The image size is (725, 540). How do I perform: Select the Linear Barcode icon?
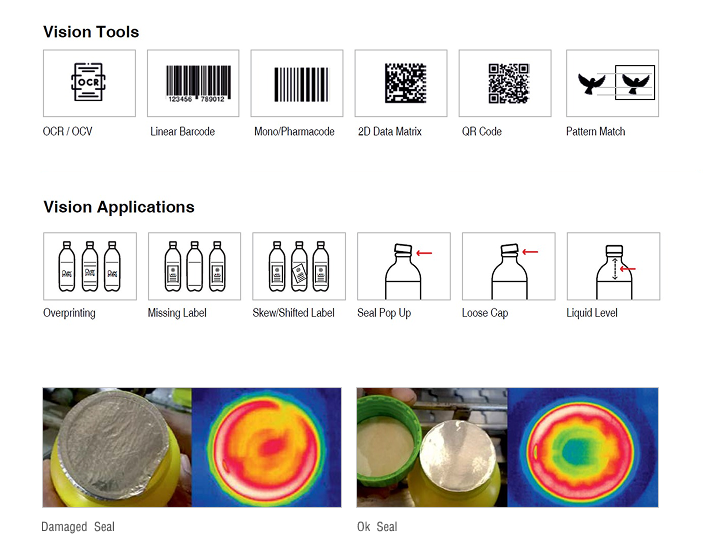193,83
